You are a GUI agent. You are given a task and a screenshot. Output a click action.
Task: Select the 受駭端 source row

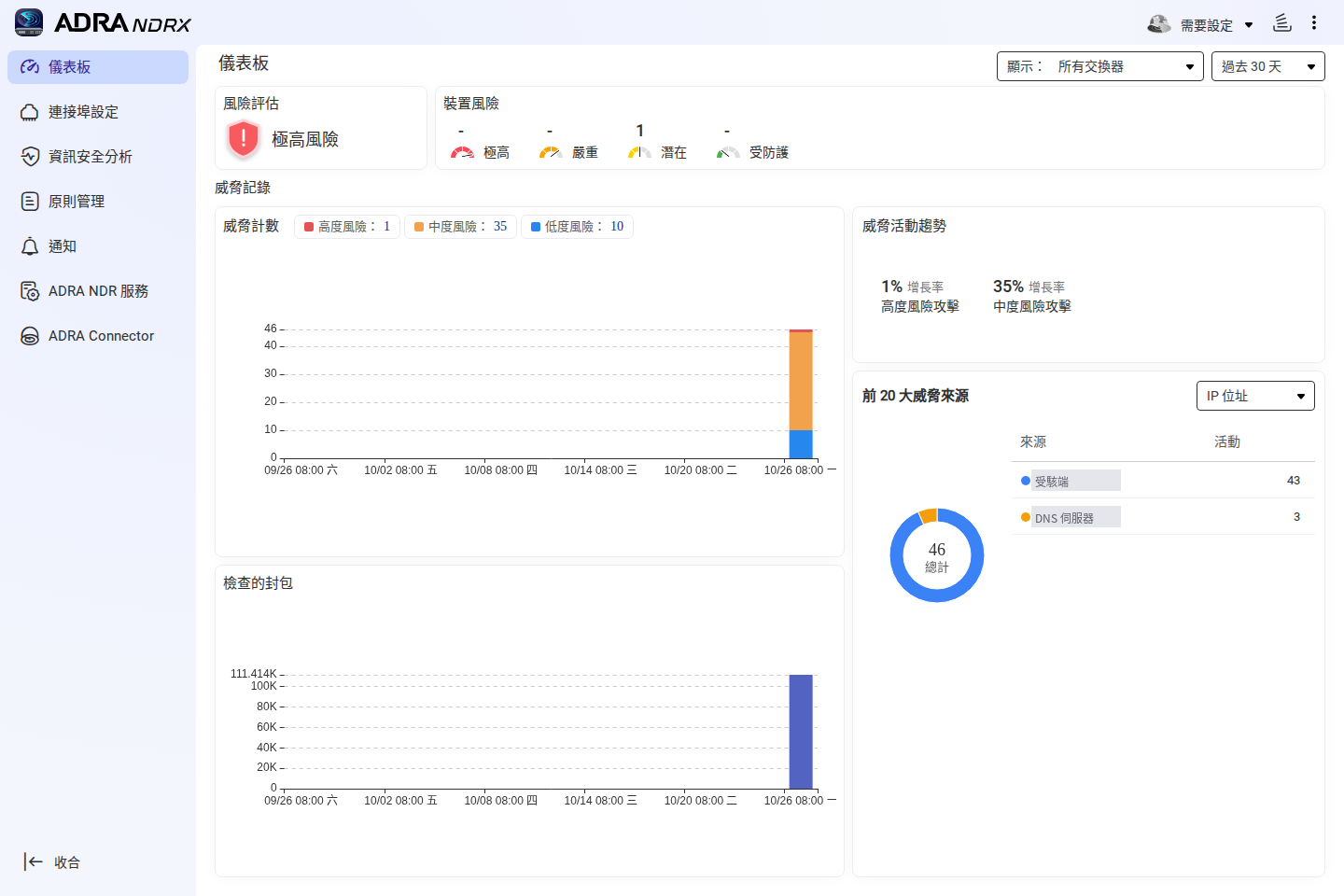1163,481
